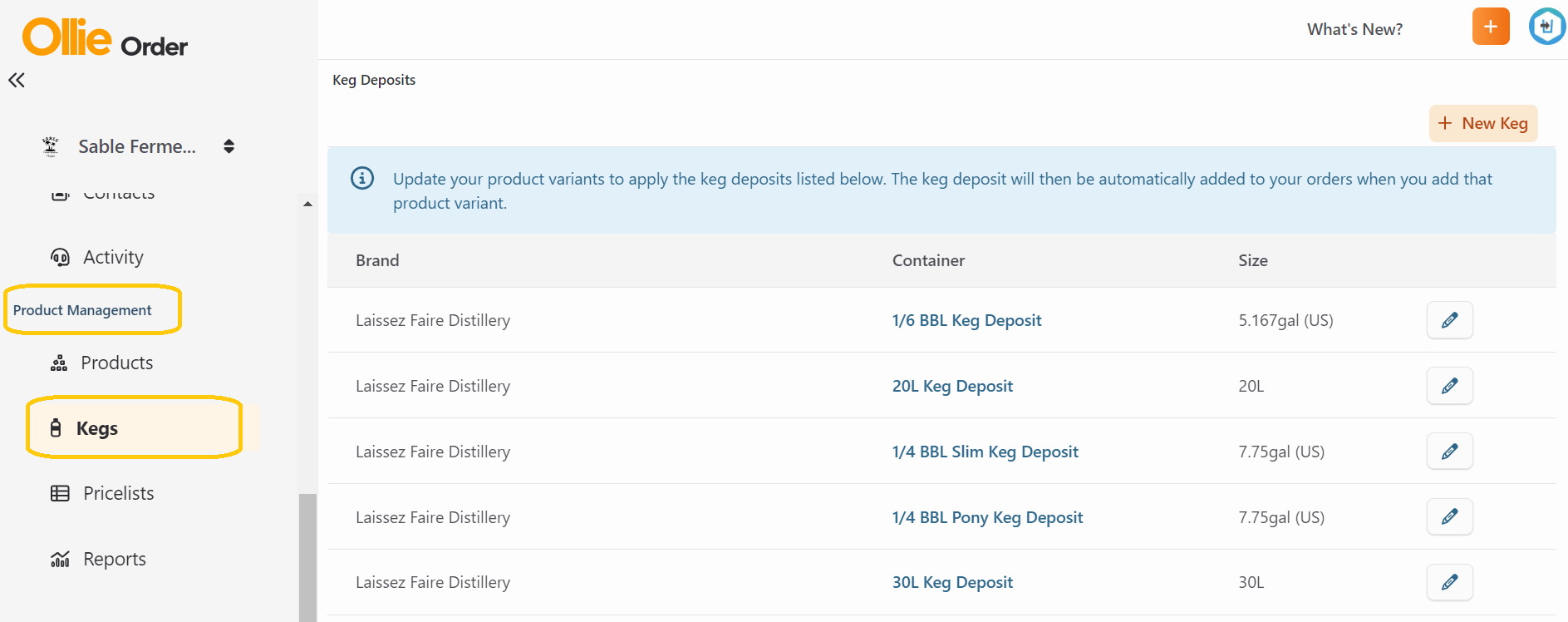Click Laissez Faire Distillery in 1/6 BBL row
Screen dimensions: 1568x622
click(433, 320)
